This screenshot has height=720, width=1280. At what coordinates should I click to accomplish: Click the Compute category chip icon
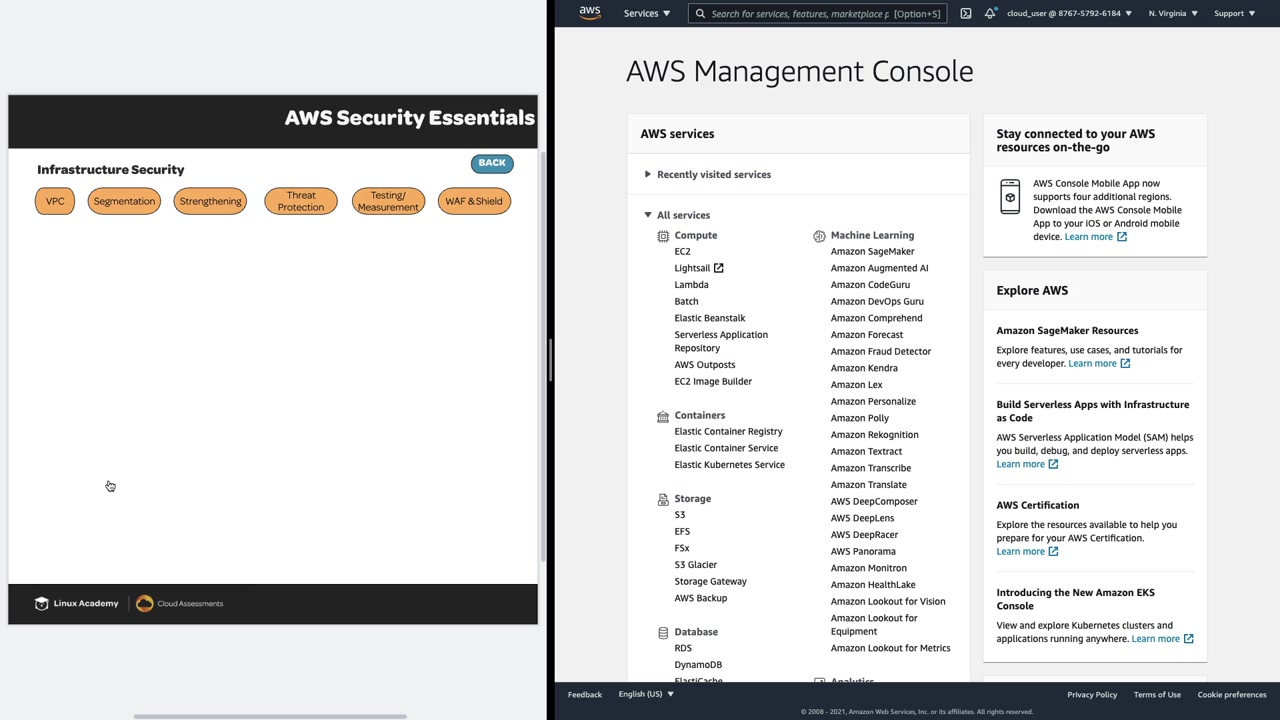(x=663, y=236)
